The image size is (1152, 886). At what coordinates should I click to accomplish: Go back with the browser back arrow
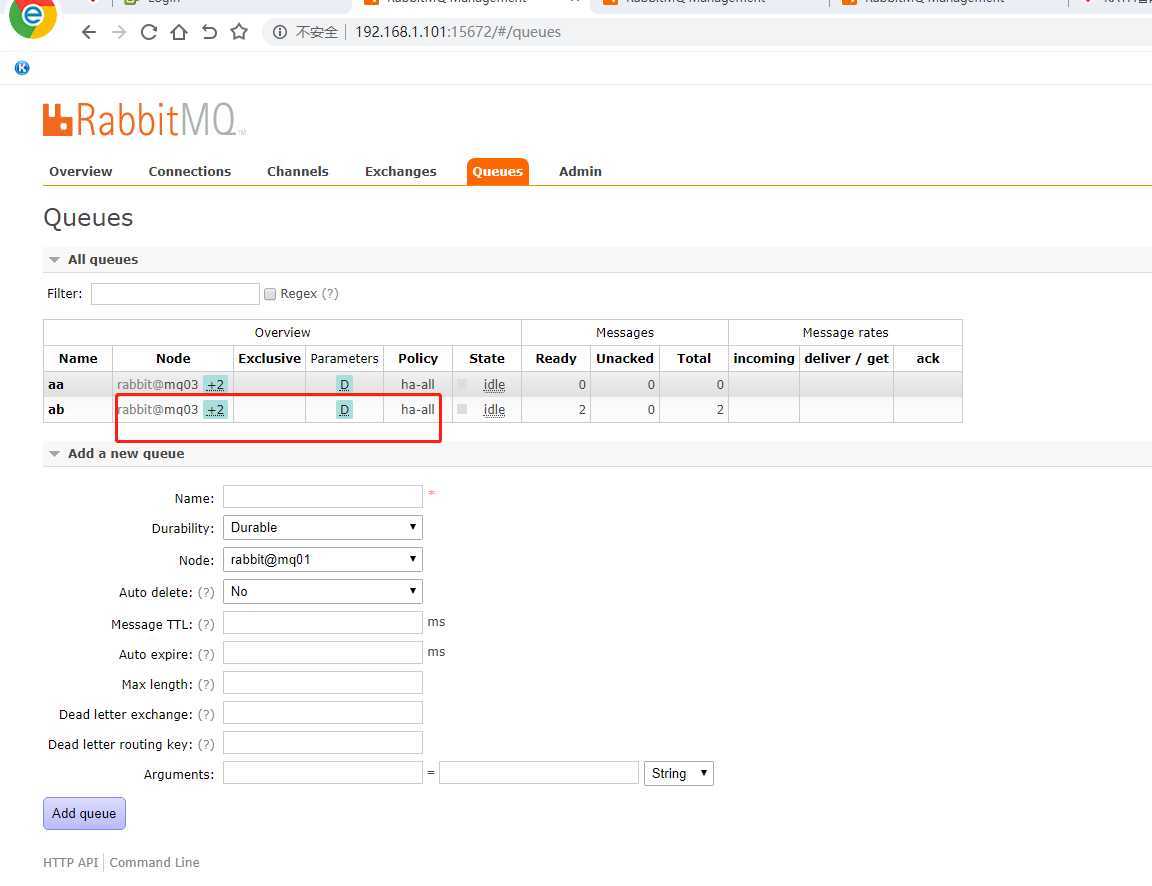[x=89, y=32]
